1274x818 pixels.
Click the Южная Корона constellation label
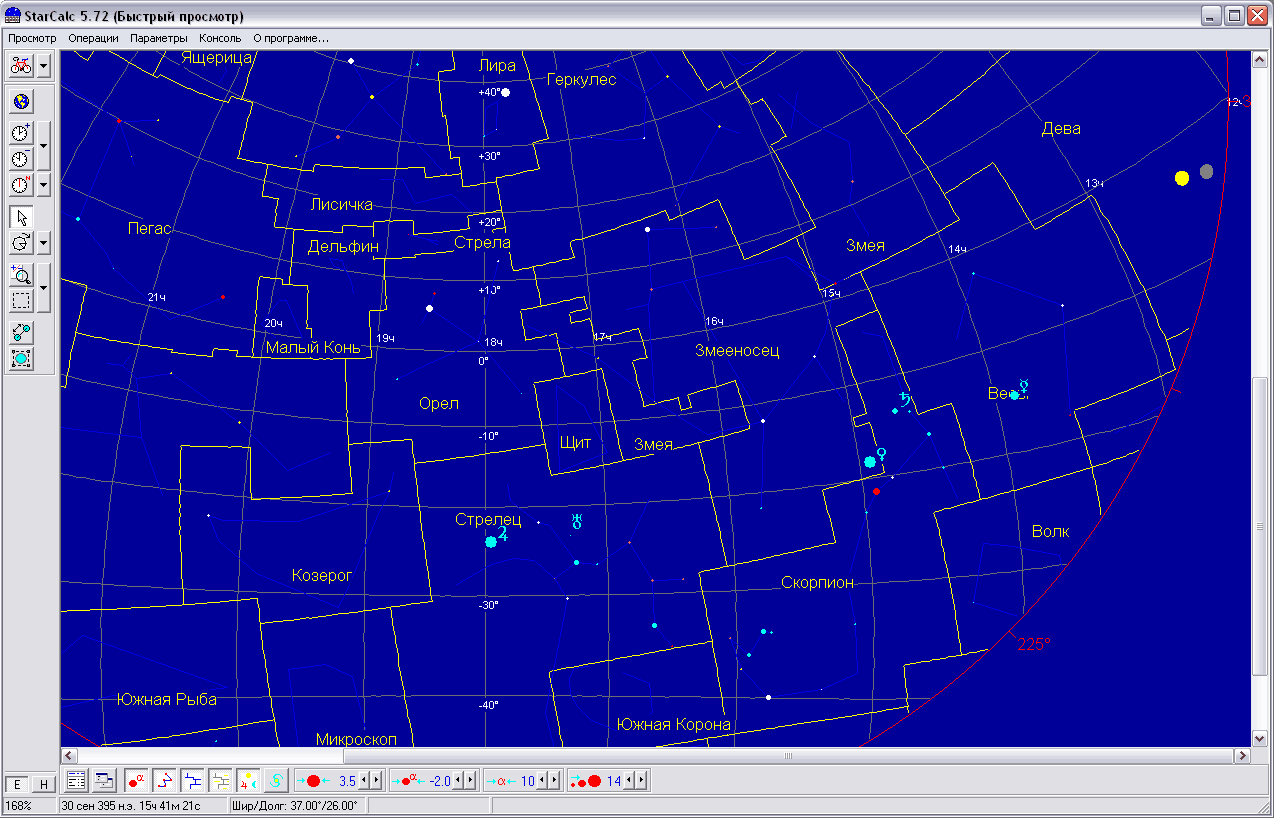[674, 724]
